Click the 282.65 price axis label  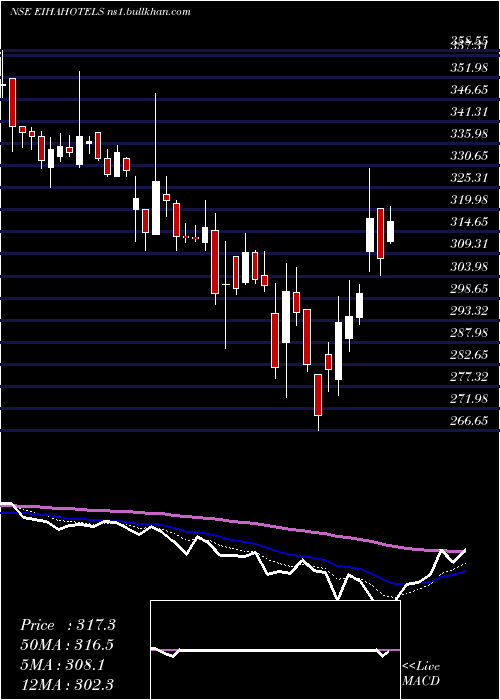point(469,355)
